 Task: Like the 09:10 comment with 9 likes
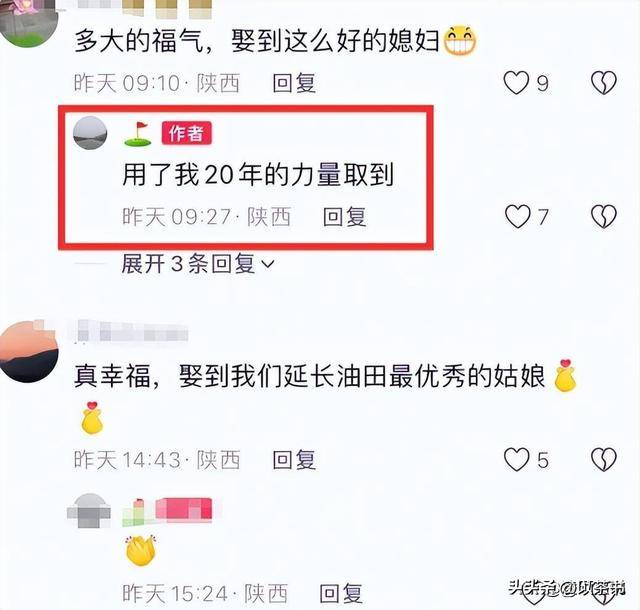click(516, 83)
